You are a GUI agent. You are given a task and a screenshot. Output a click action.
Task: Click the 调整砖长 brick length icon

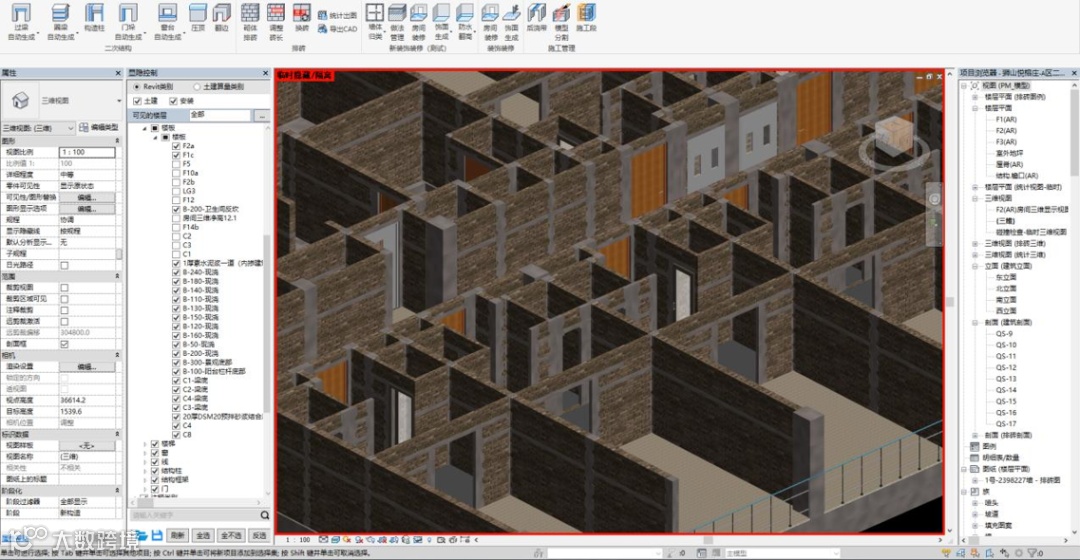(x=276, y=13)
